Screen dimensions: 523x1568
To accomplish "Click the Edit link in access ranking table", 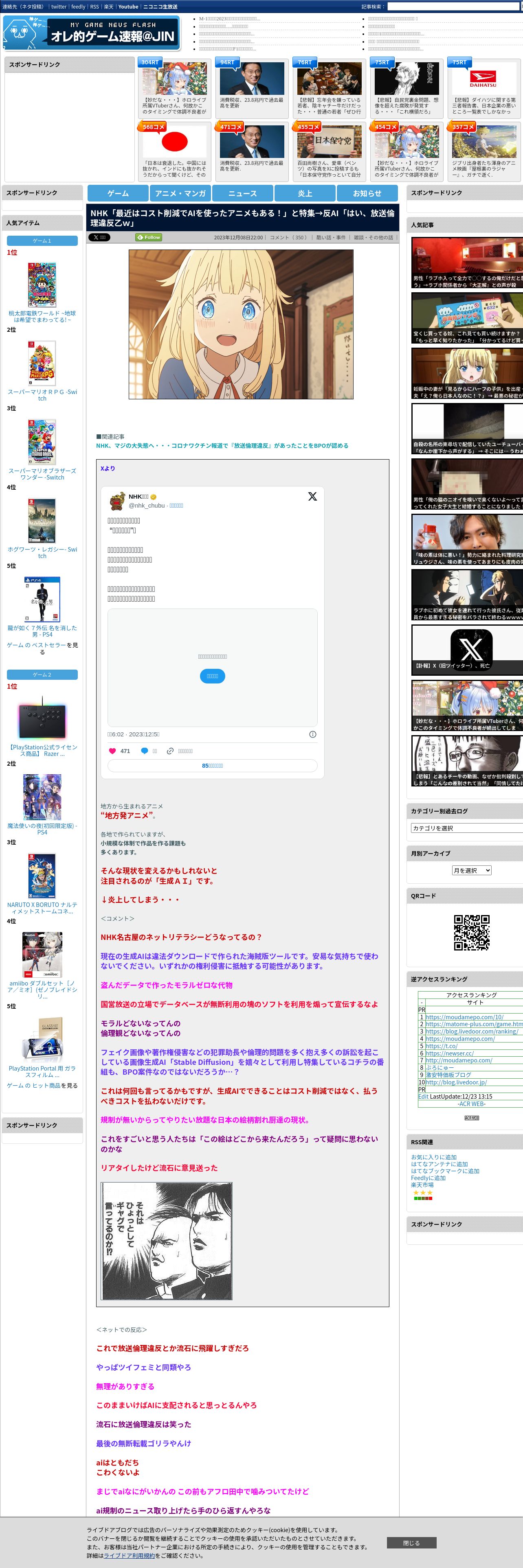I will click(x=423, y=1096).
